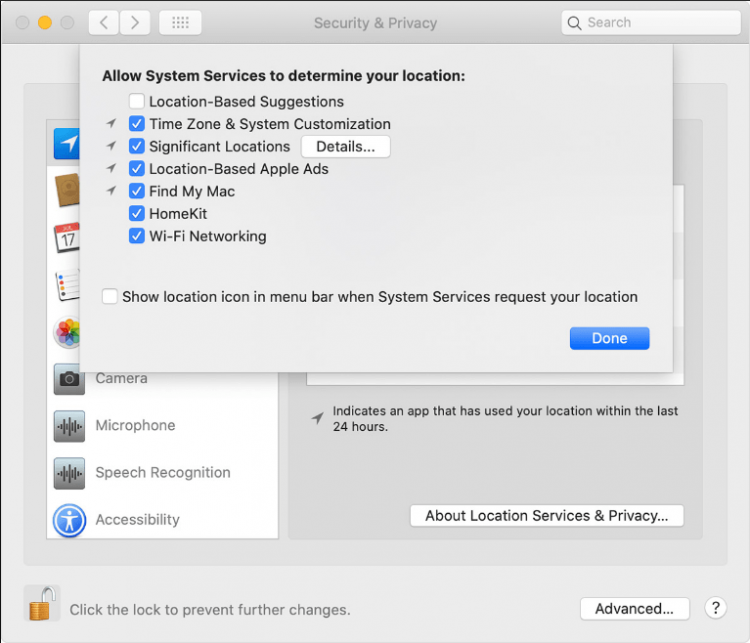Open Significant Locations Details

pyautogui.click(x=345, y=146)
